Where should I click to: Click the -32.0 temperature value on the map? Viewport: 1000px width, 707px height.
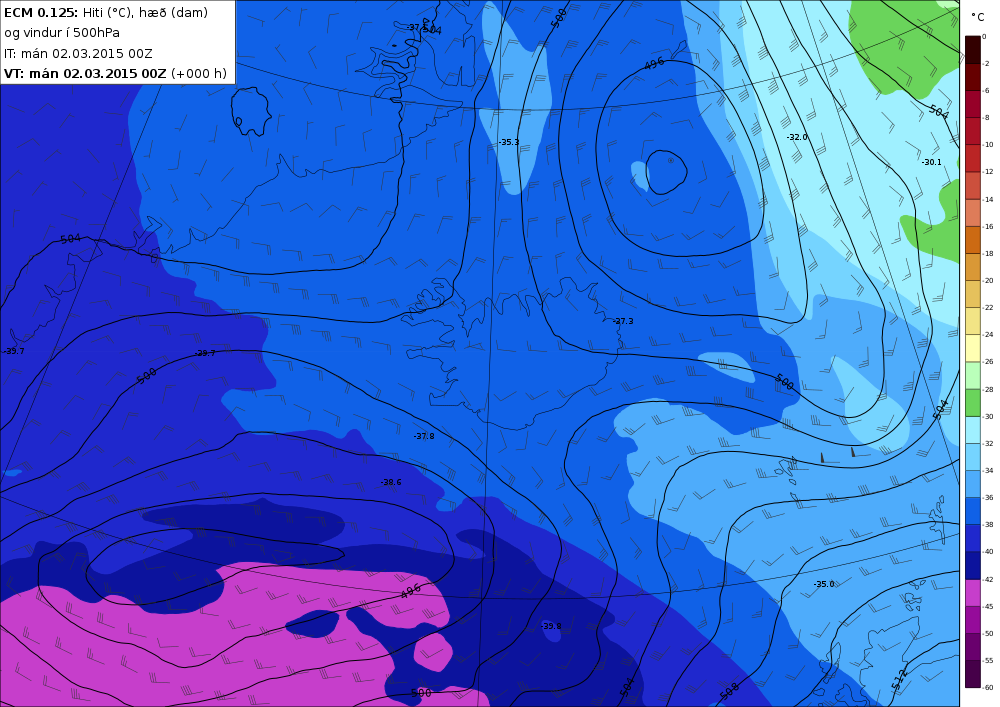(x=797, y=137)
